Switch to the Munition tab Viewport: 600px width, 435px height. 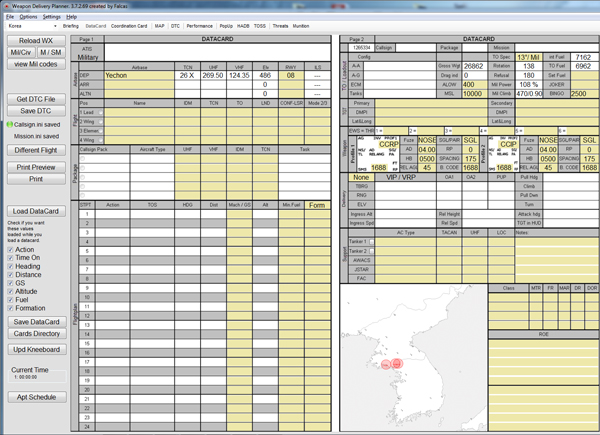[x=301, y=26]
